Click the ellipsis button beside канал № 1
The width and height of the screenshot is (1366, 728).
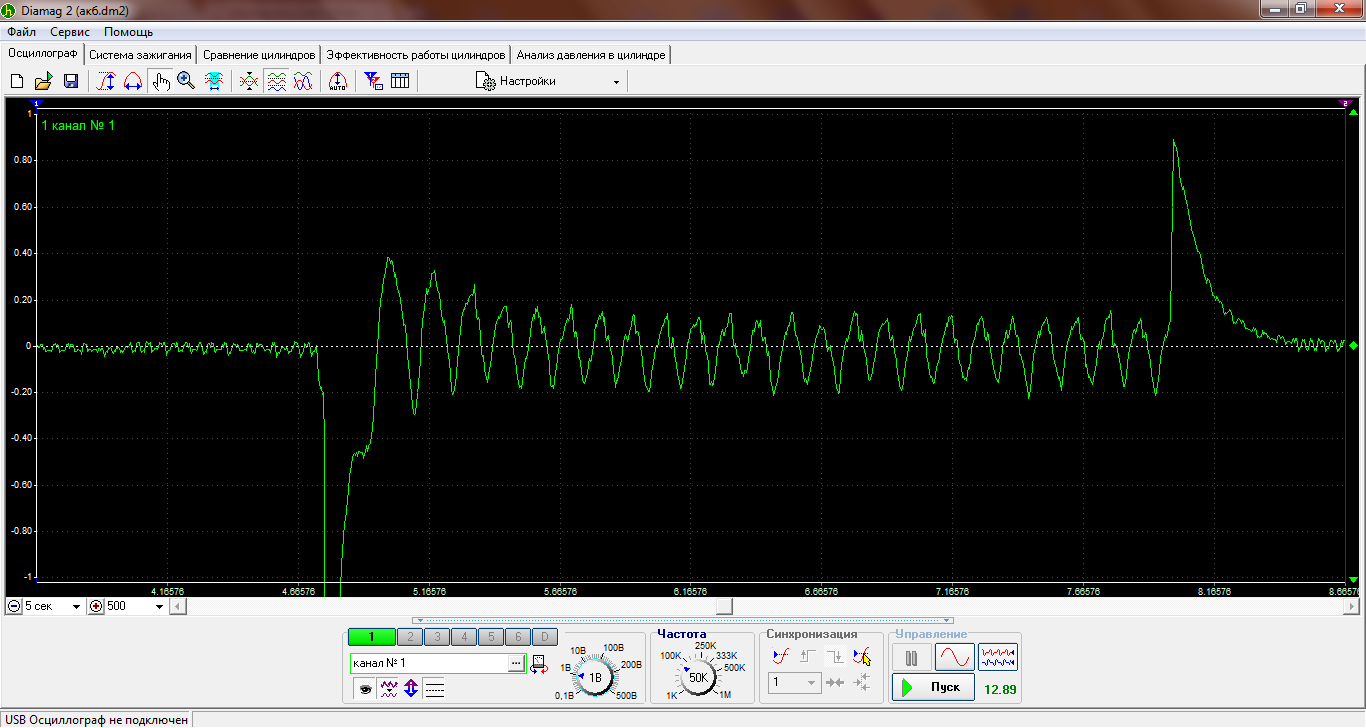(517, 663)
